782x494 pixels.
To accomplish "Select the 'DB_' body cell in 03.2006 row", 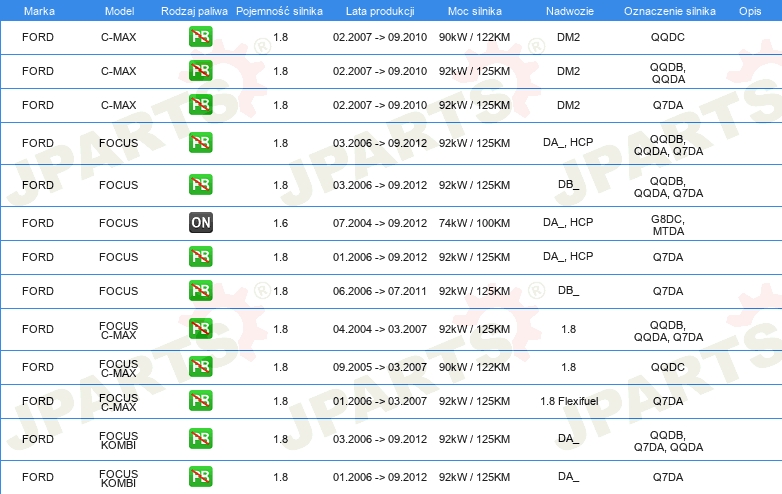I will pyautogui.click(x=569, y=184).
